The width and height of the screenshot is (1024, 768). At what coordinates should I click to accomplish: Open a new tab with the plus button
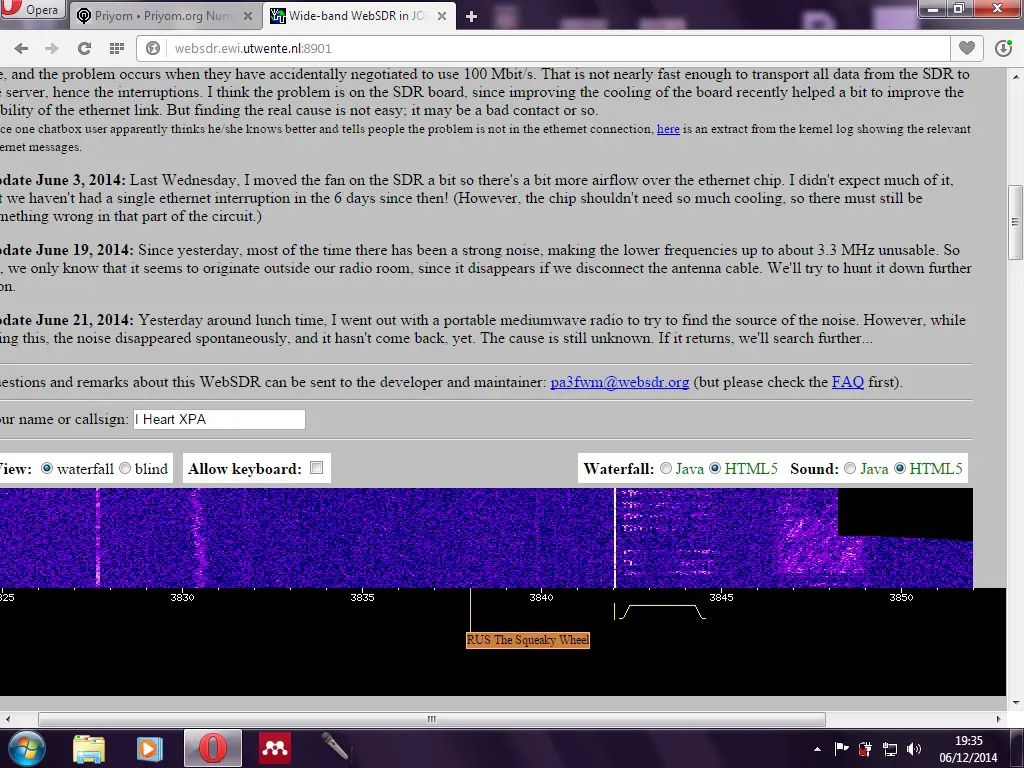point(471,16)
